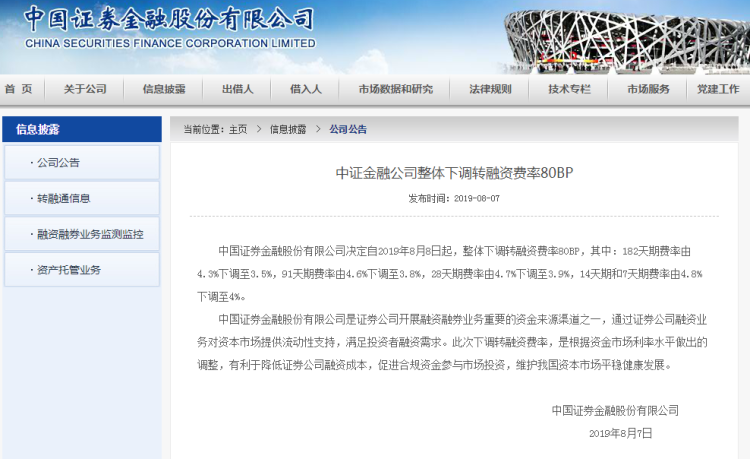Open the 技术专栏 navigation item
Image resolution: width=750 pixels, height=459 pixels.
coord(569,89)
